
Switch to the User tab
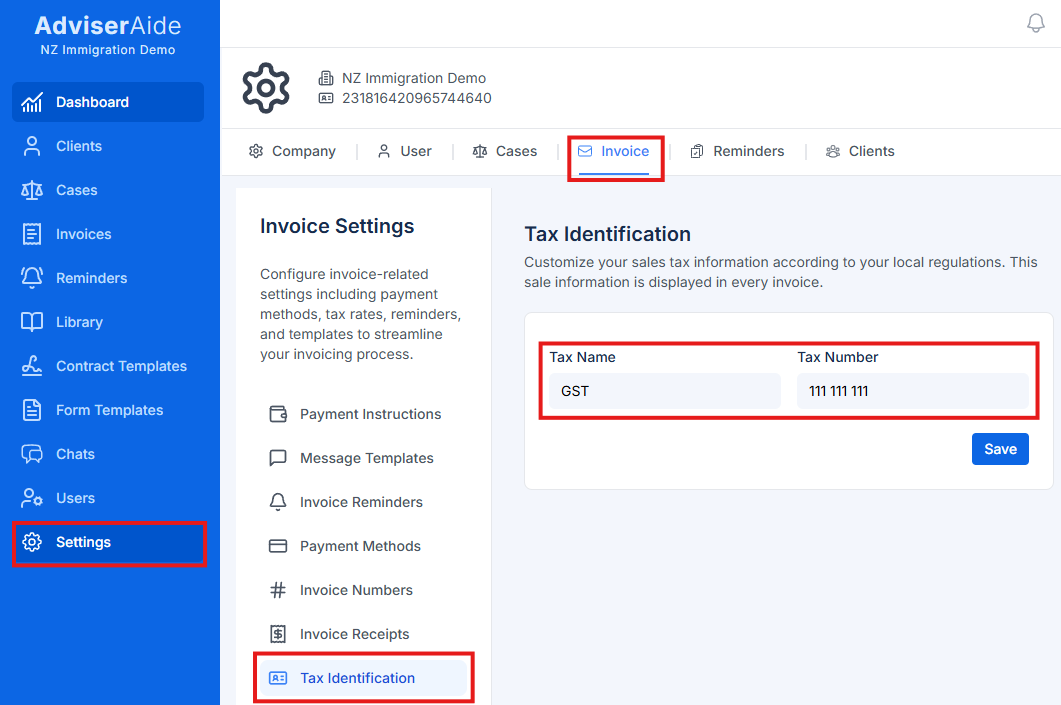tap(405, 151)
